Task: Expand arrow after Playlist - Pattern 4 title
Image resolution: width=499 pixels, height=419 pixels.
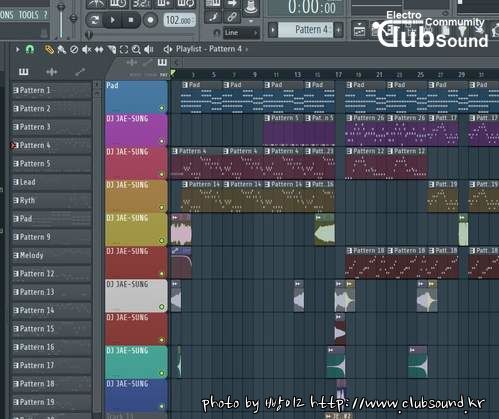Action: tap(246, 49)
